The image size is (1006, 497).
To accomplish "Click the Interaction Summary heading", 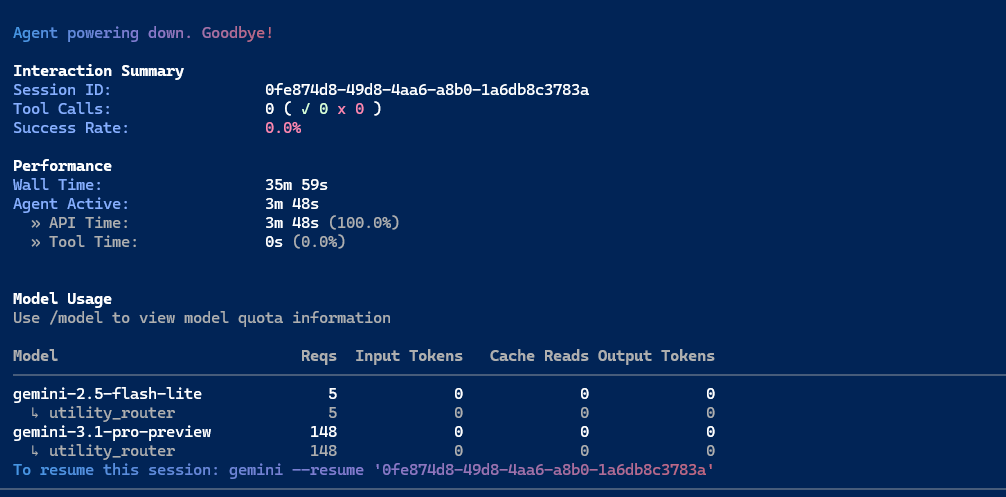I will click(98, 71).
